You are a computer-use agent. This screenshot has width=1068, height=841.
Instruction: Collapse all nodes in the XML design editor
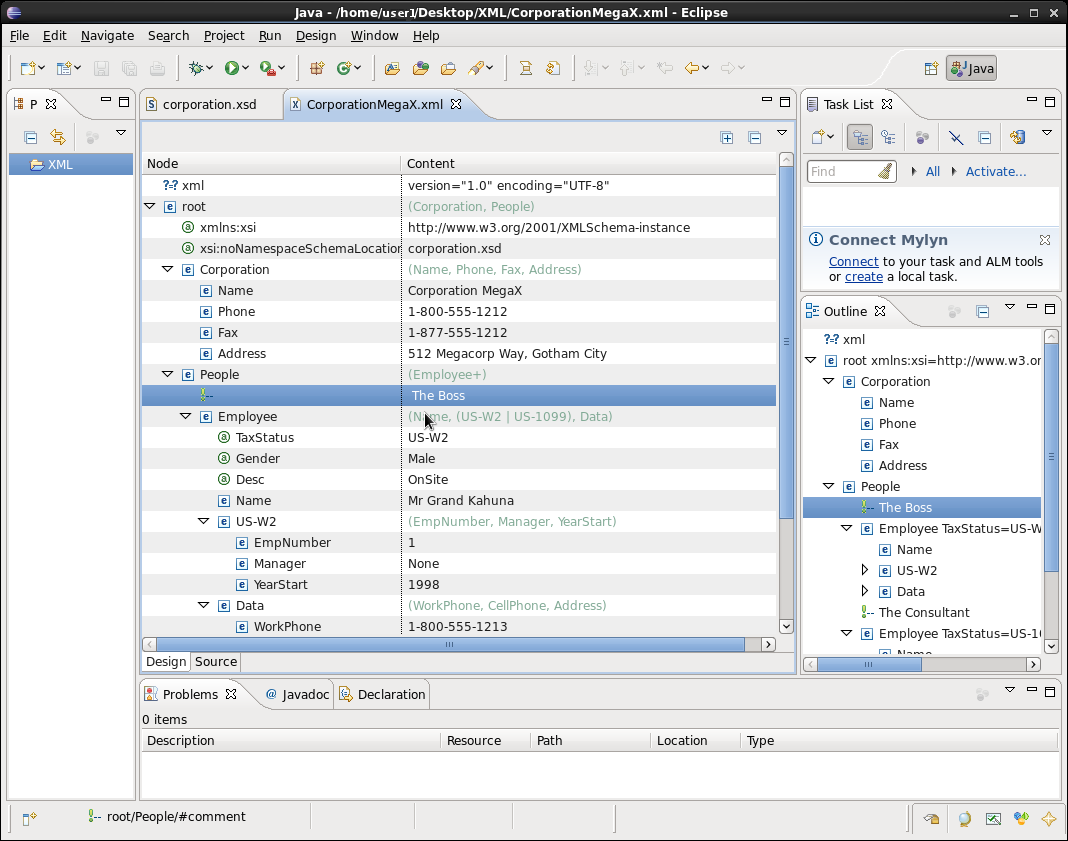click(755, 138)
